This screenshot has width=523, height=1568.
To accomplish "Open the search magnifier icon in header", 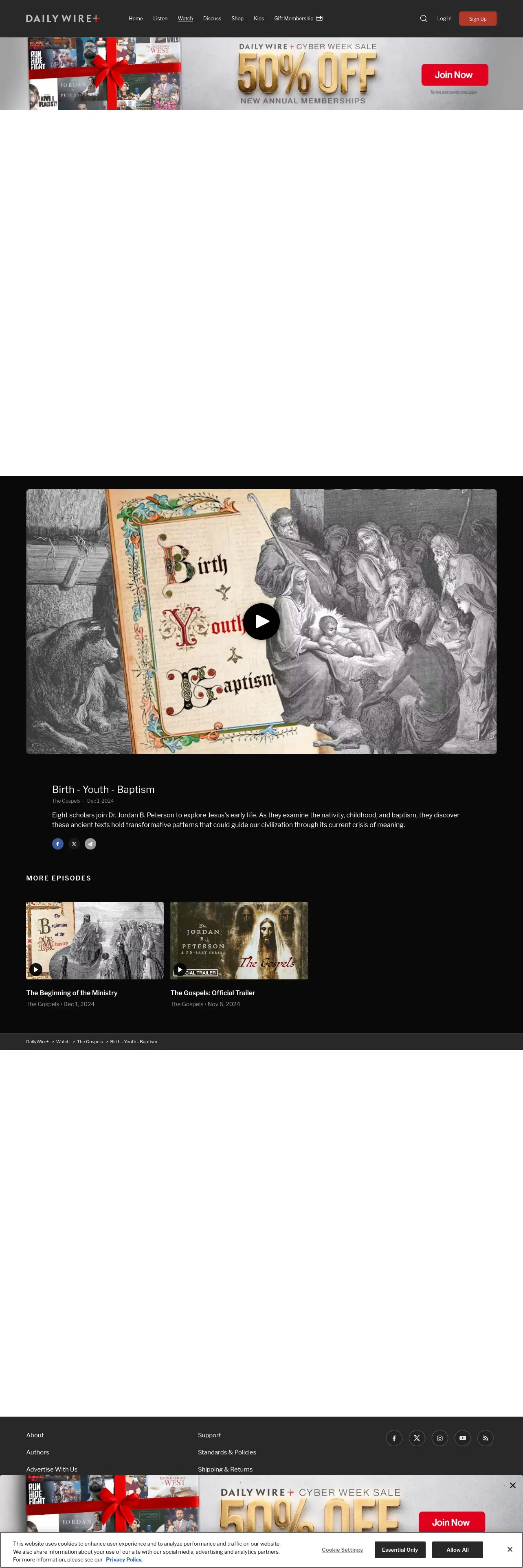I will tap(423, 18).
